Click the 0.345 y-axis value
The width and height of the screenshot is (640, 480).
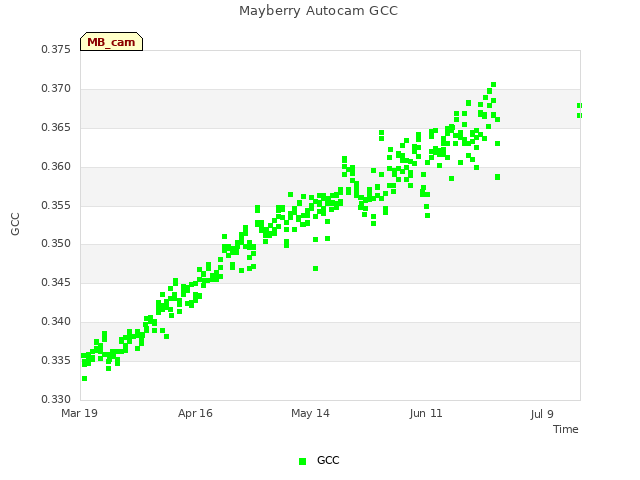56,282
